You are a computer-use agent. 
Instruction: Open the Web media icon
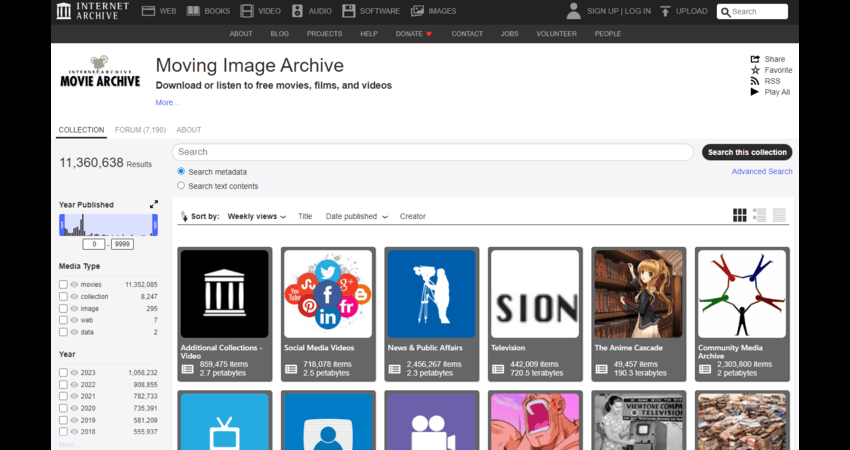click(x=148, y=11)
